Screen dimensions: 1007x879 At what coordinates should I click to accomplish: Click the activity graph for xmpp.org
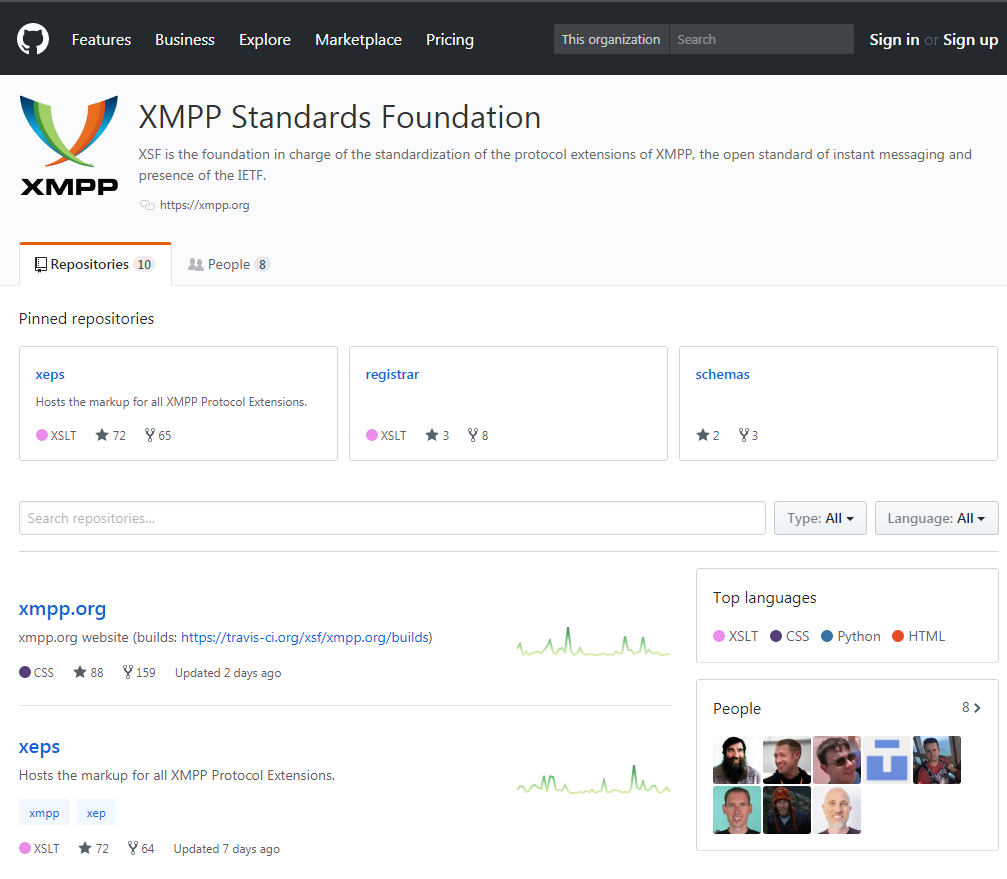593,642
